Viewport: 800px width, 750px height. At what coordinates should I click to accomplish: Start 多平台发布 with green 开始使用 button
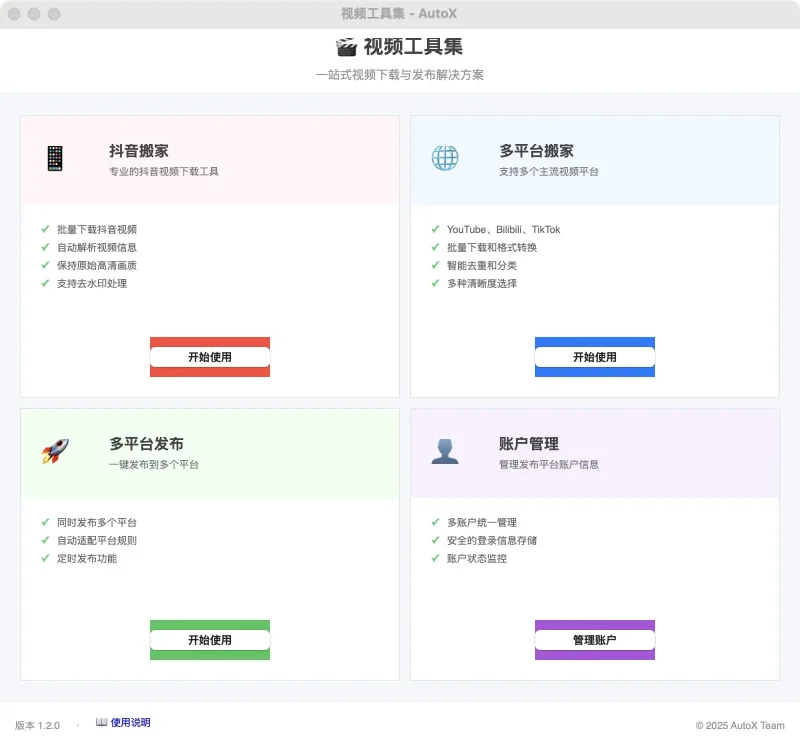[x=210, y=640]
